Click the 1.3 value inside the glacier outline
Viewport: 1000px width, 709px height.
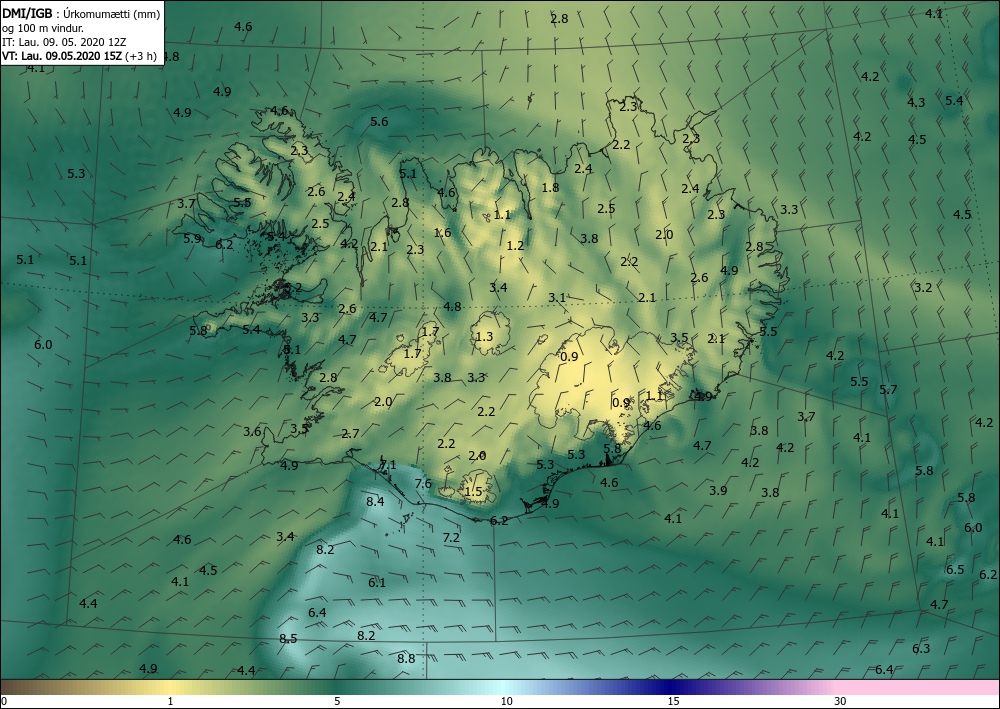(x=484, y=336)
